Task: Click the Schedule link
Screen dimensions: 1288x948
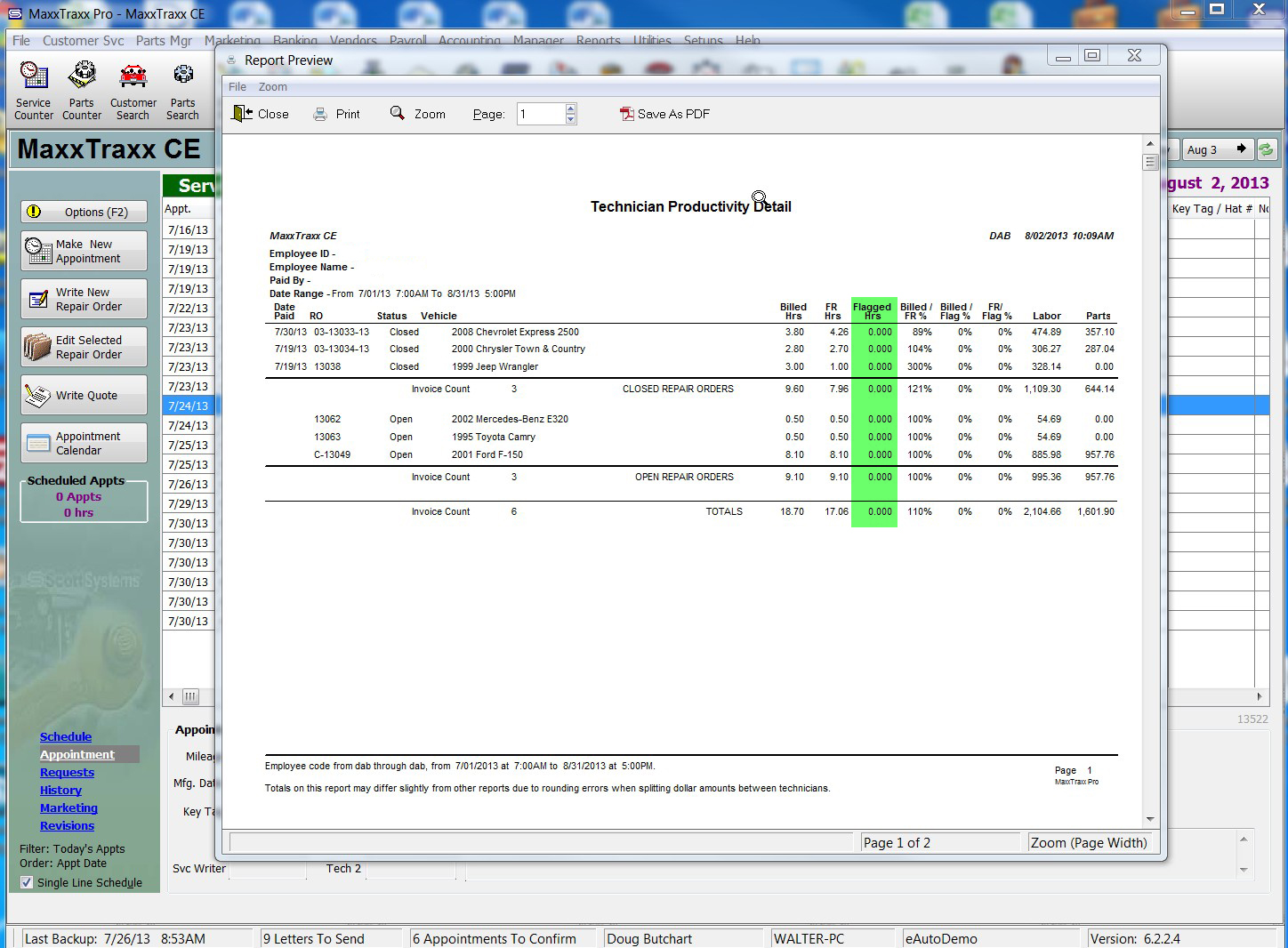Action: 66,736
